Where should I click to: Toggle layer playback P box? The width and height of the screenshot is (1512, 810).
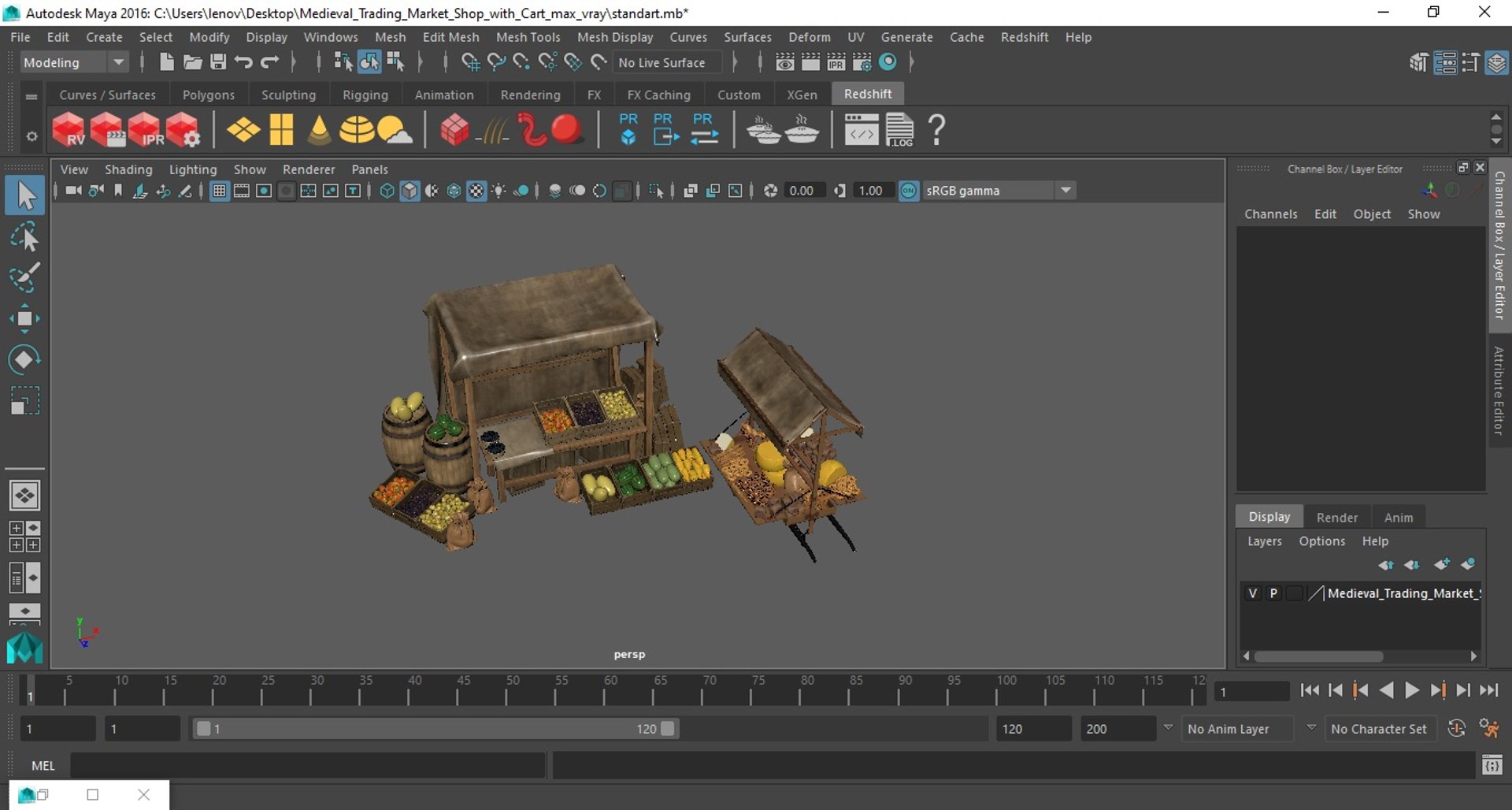tap(1273, 593)
